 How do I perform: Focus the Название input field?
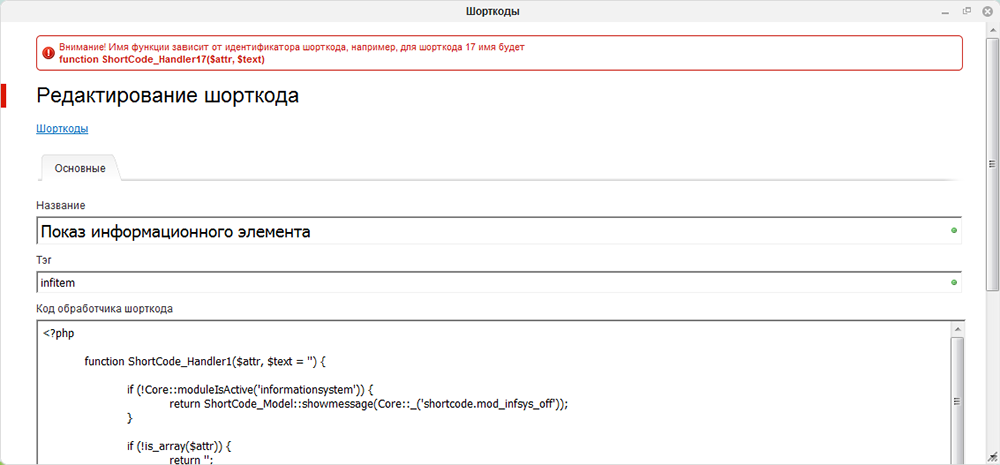[x=499, y=231]
